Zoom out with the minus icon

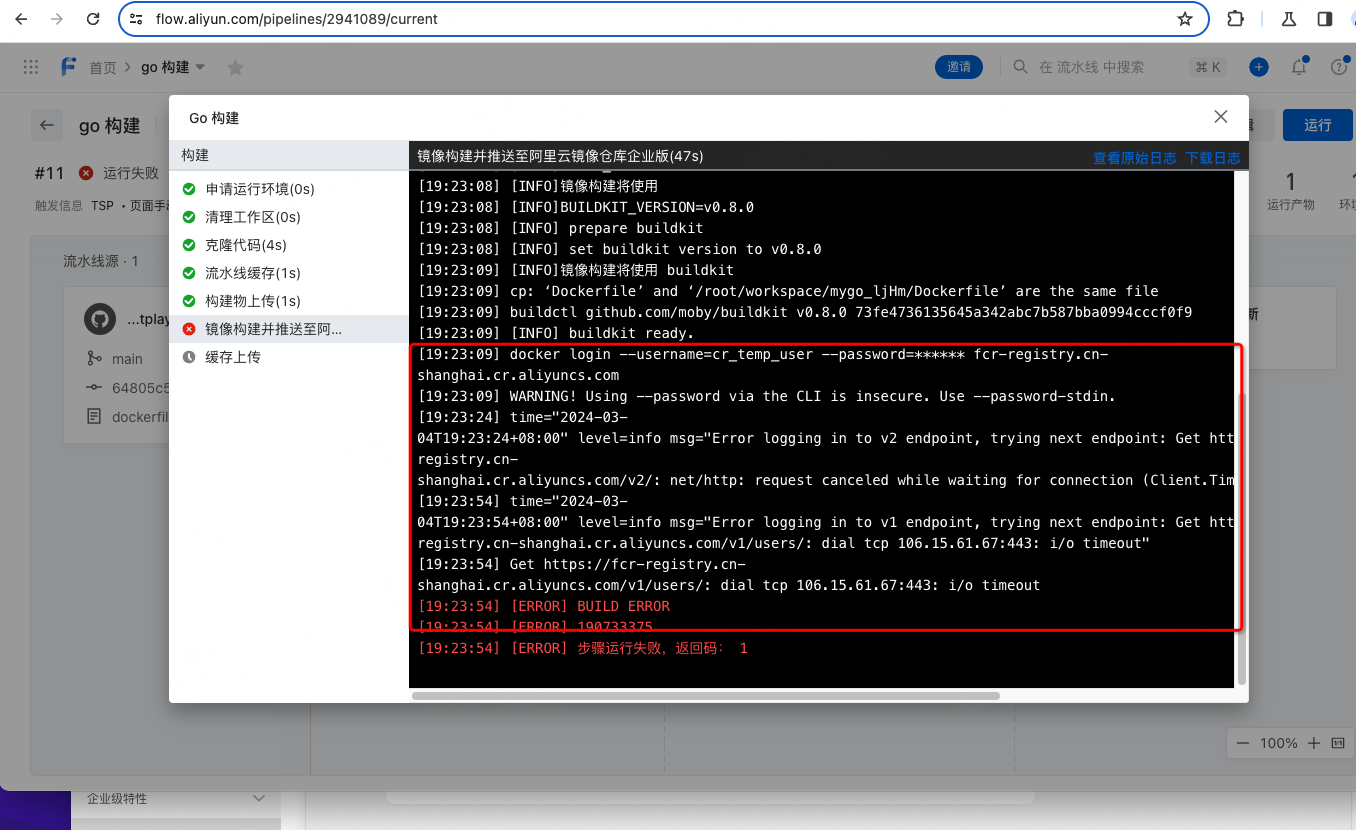coord(1243,743)
